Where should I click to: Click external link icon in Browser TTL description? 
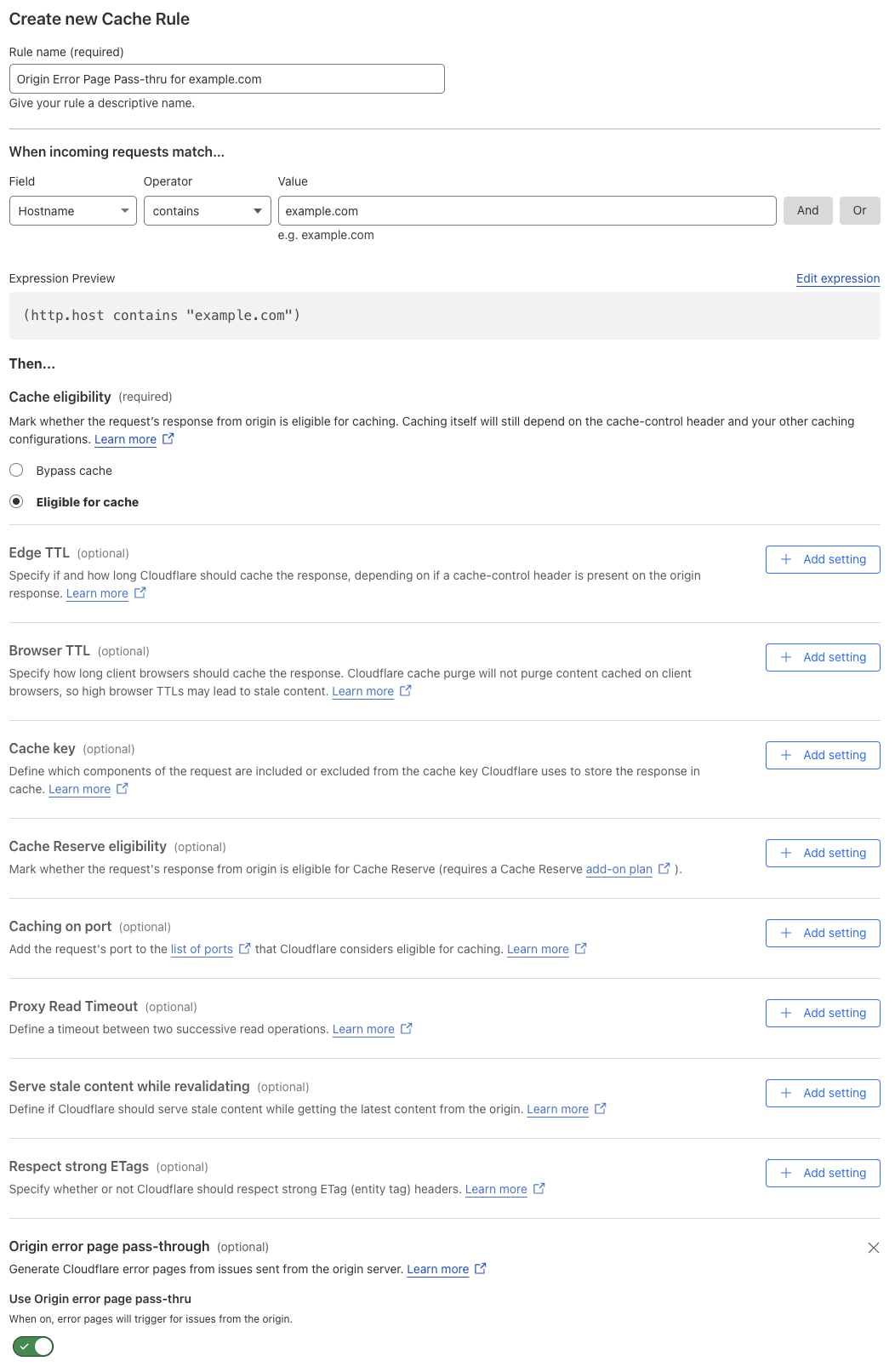(x=406, y=691)
